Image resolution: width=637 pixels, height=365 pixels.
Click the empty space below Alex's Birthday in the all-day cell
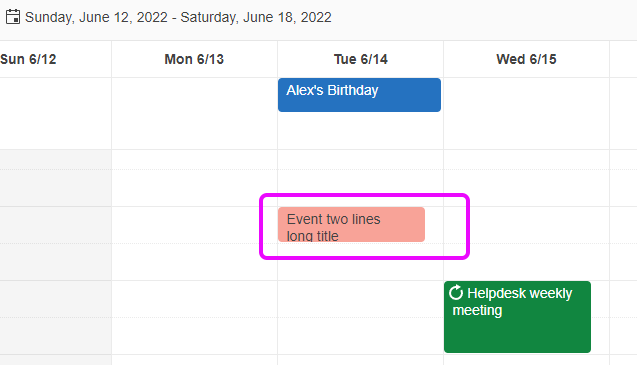click(x=360, y=130)
